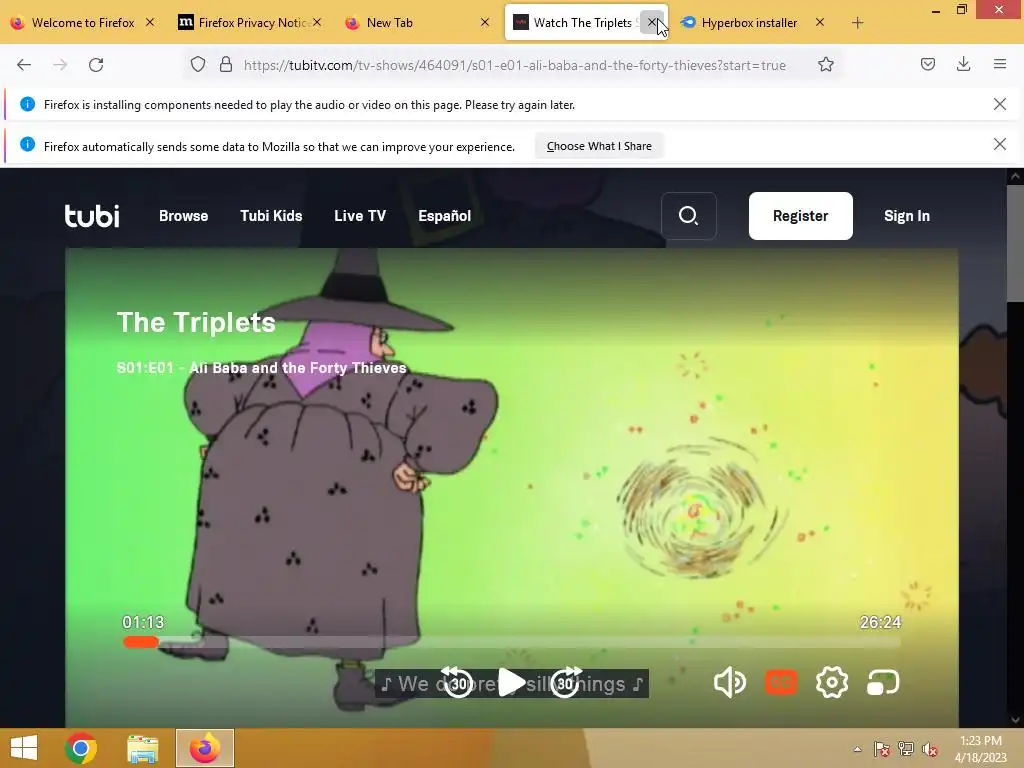
Task: Go to Tubi Kids
Action: (x=271, y=216)
